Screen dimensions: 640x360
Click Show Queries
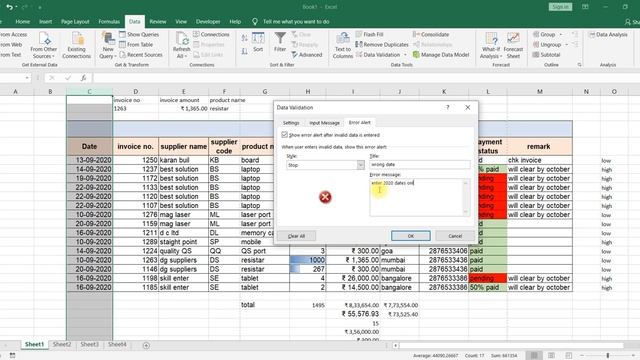click(x=139, y=34)
